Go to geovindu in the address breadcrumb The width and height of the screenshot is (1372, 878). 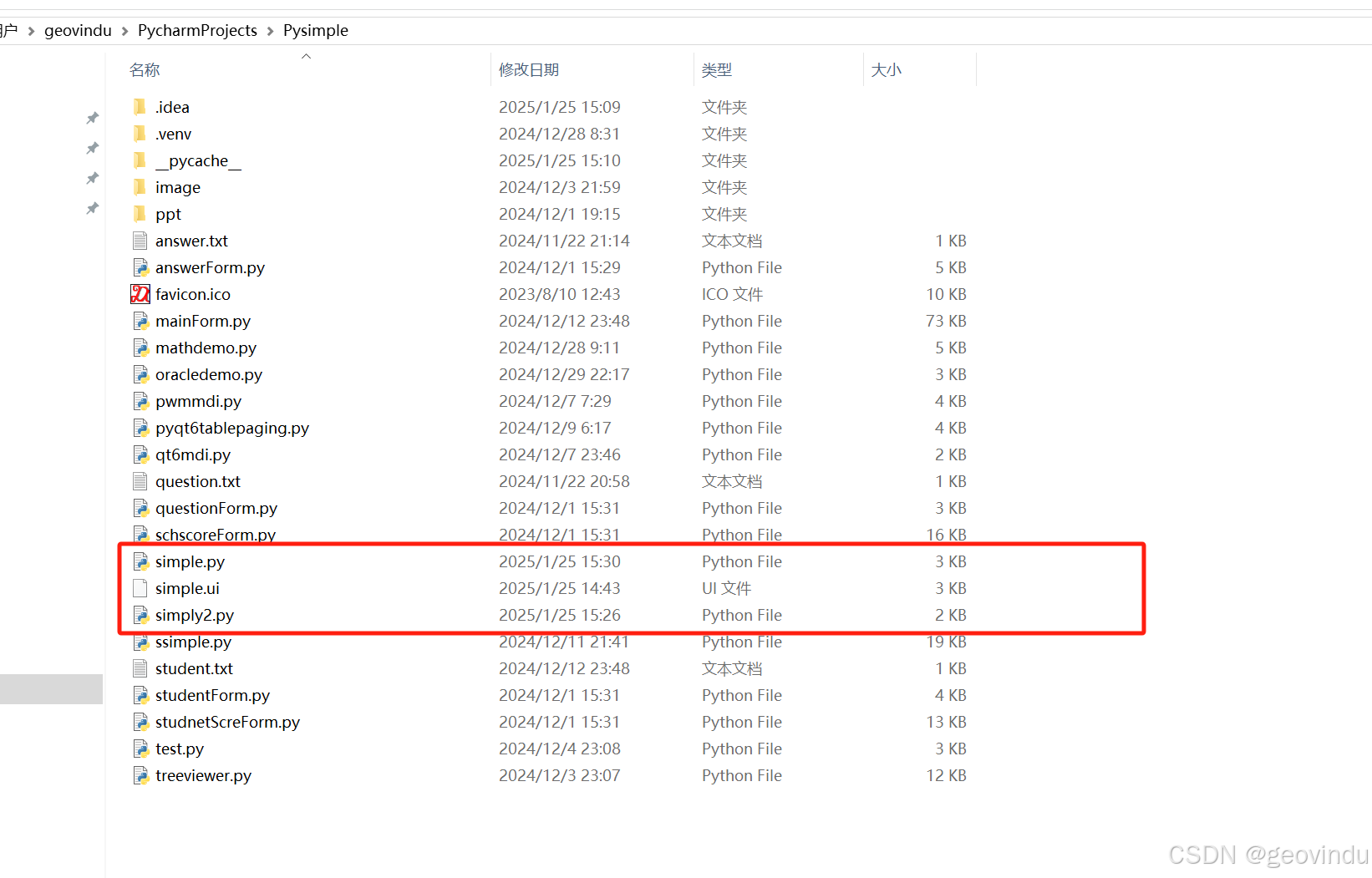point(78,30)
